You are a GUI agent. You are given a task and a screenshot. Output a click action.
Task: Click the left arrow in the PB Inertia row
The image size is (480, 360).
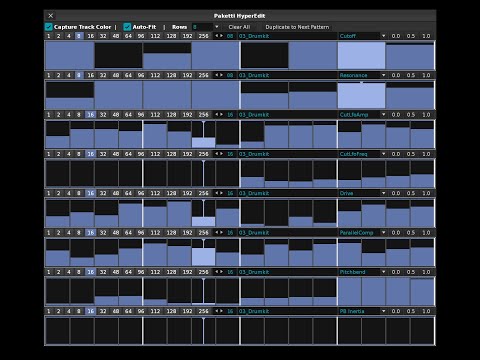tap(217, 311)
